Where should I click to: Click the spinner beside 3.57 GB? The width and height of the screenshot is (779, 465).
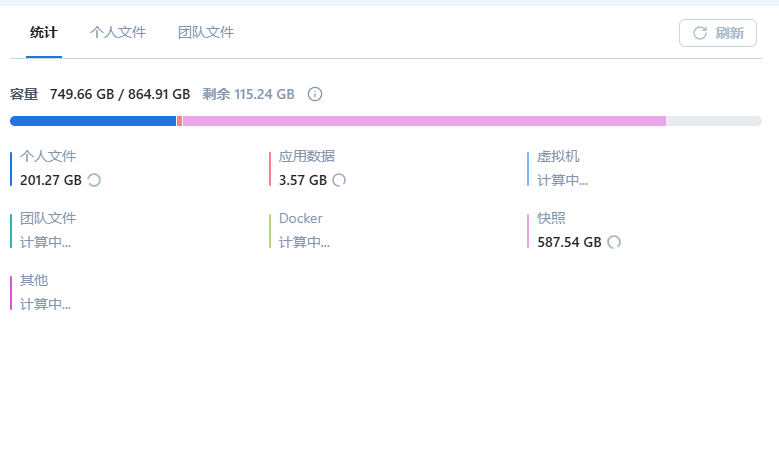tap(339, 180)
